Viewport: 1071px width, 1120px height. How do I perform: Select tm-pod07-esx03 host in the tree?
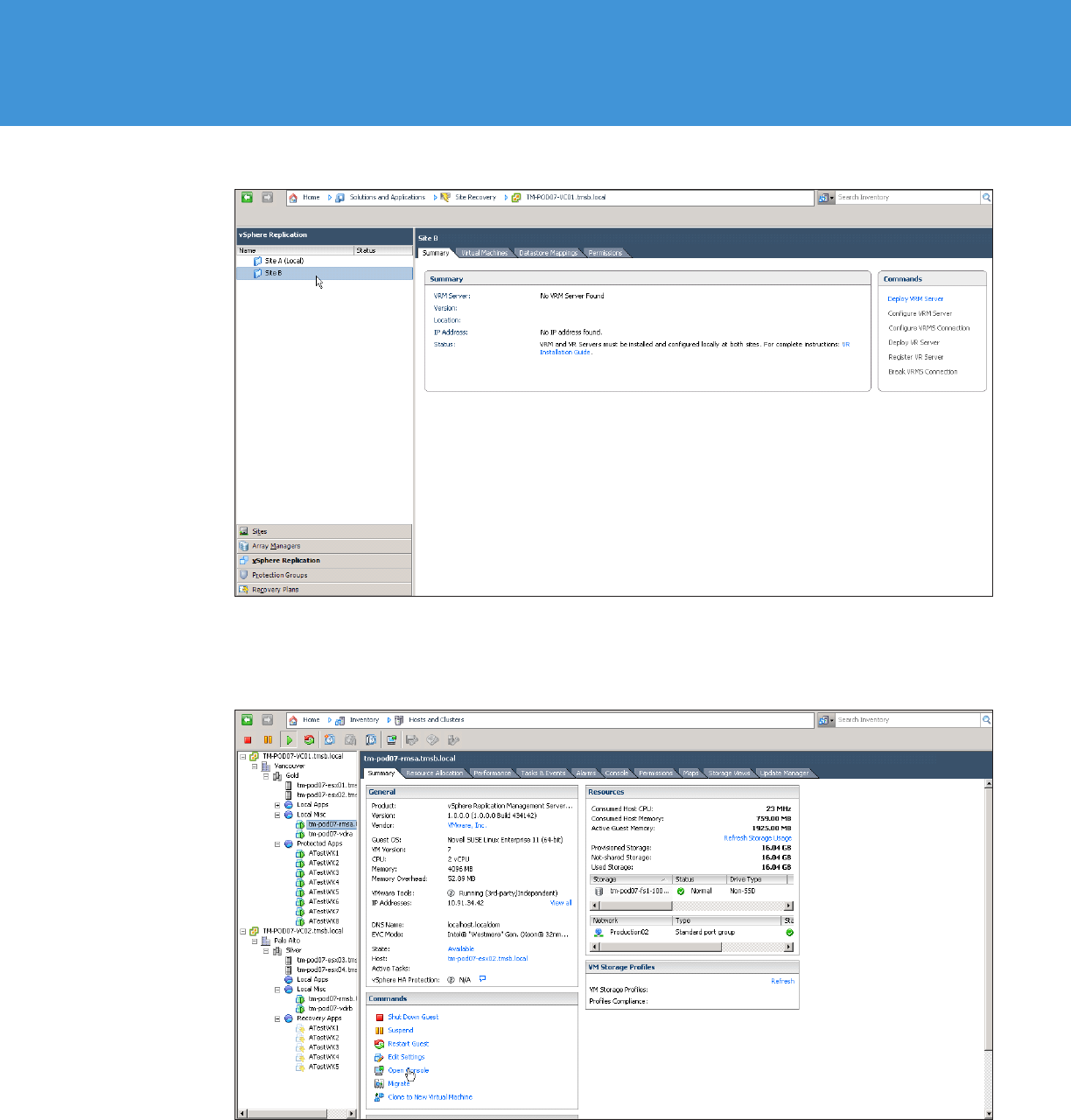tap(326, 961)
